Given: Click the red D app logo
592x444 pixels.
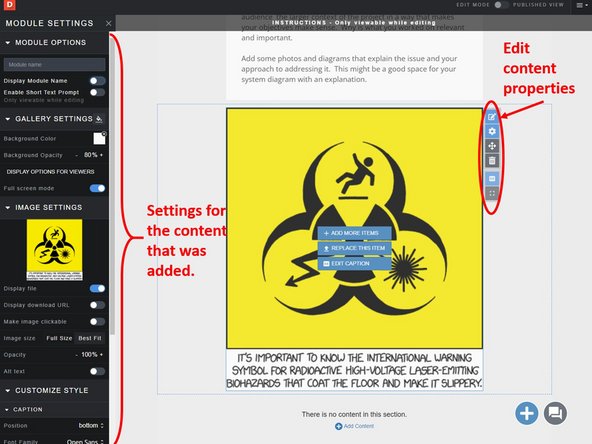Looking at the screenshot, I should (x=9, y=5).
